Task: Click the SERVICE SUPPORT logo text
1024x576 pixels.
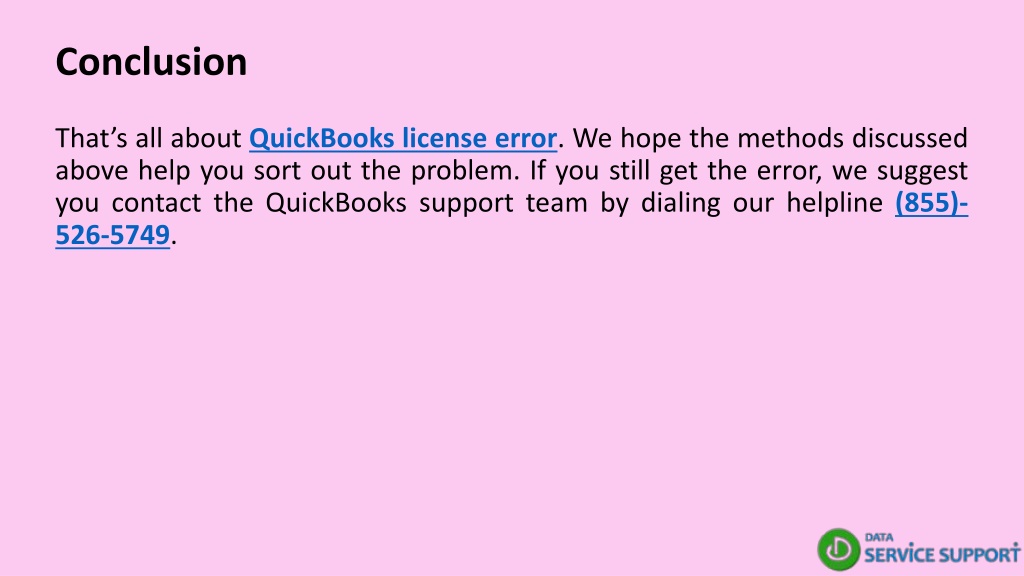Action: [x=942, y=554]
